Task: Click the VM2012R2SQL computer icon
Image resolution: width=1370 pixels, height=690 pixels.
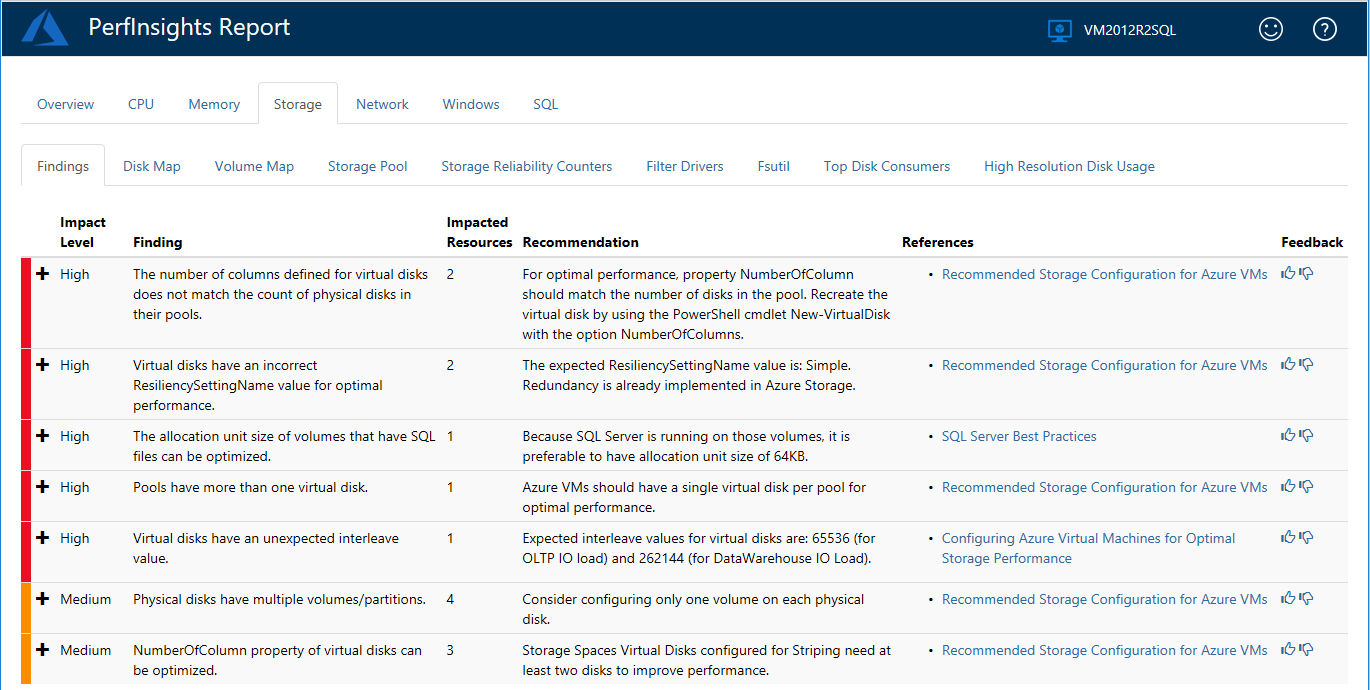Action: click(x=1059, y=30)
